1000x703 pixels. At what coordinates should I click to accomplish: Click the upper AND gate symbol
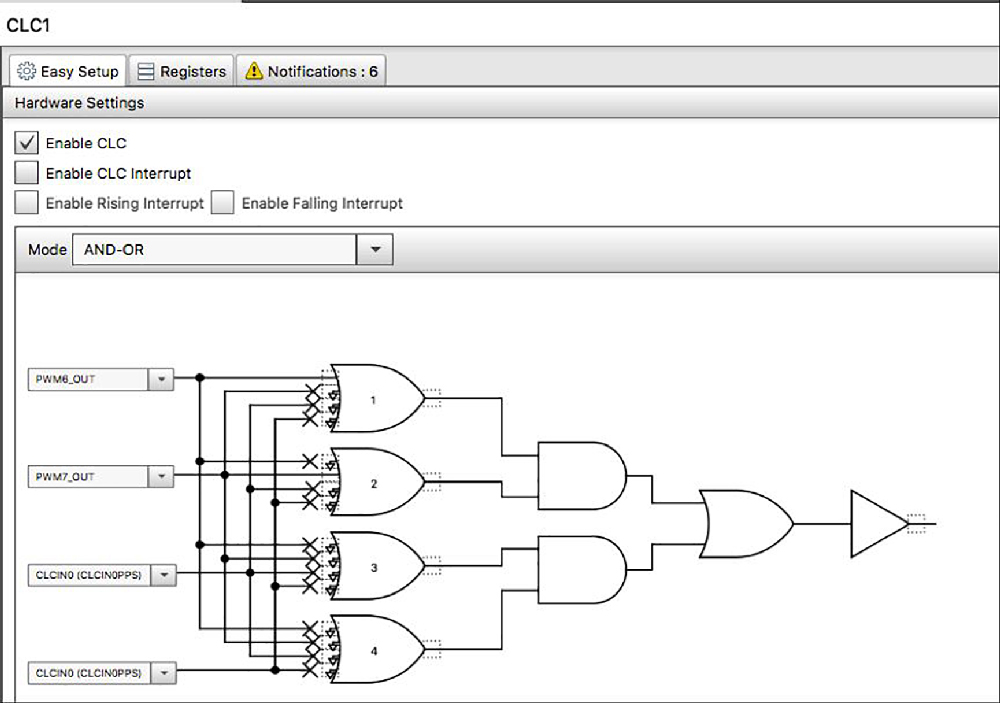(582, 476)
